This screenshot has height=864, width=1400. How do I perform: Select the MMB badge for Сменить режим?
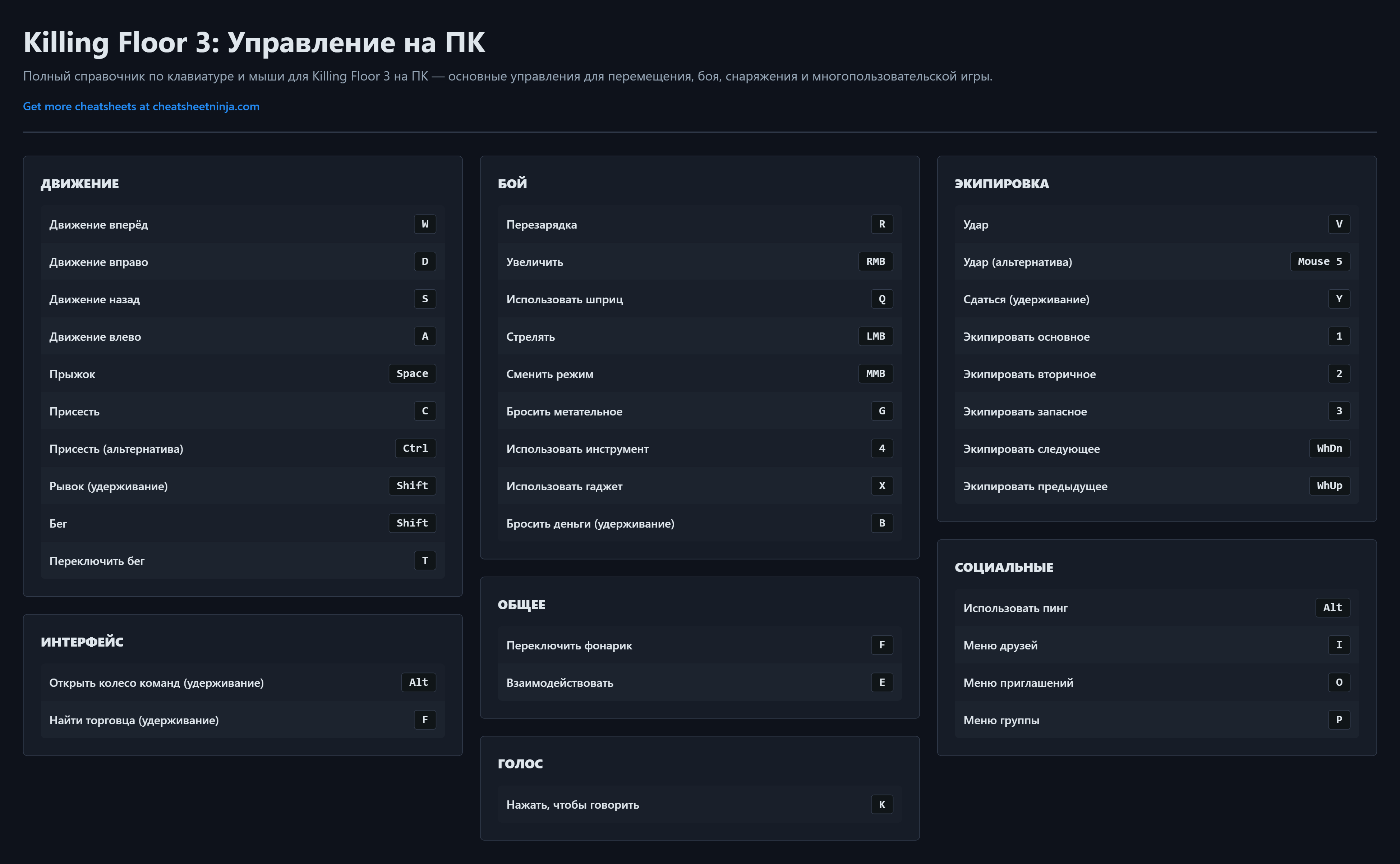[x=875, y=374]
